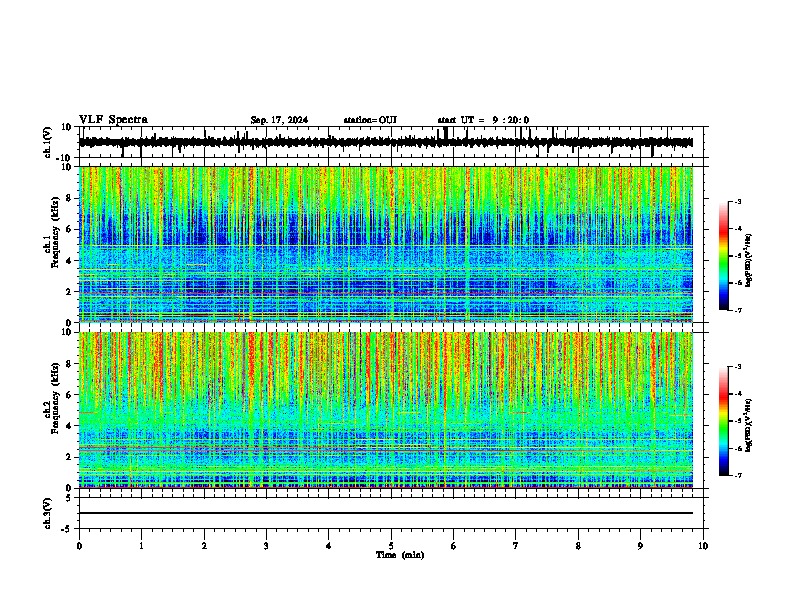Click the "-7" label on ch.2 color bar
792x612 pixels.
(x=738, y=476)
